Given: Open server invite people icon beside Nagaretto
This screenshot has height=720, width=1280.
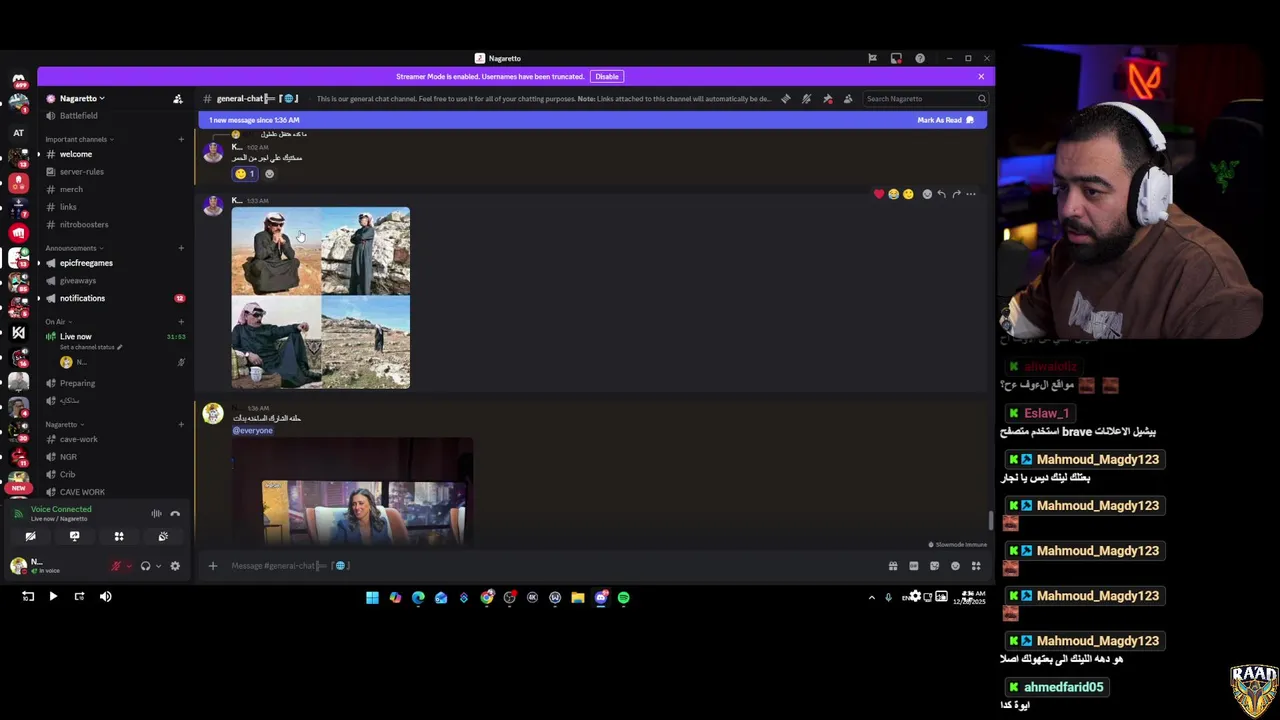Looking at the screenshot, I should point(178,99).
